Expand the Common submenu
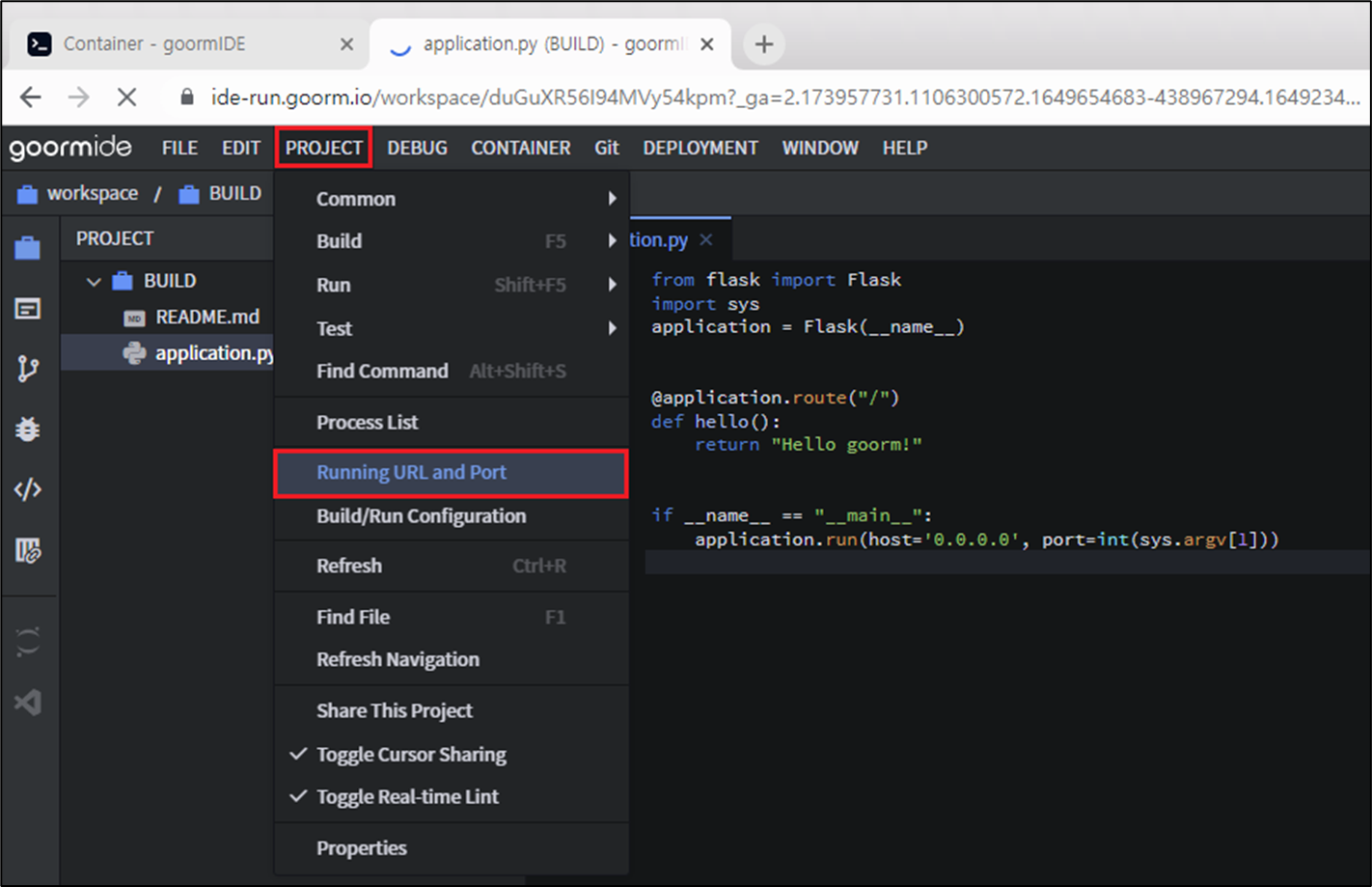The image size is (1372, 887). (452, 199)
